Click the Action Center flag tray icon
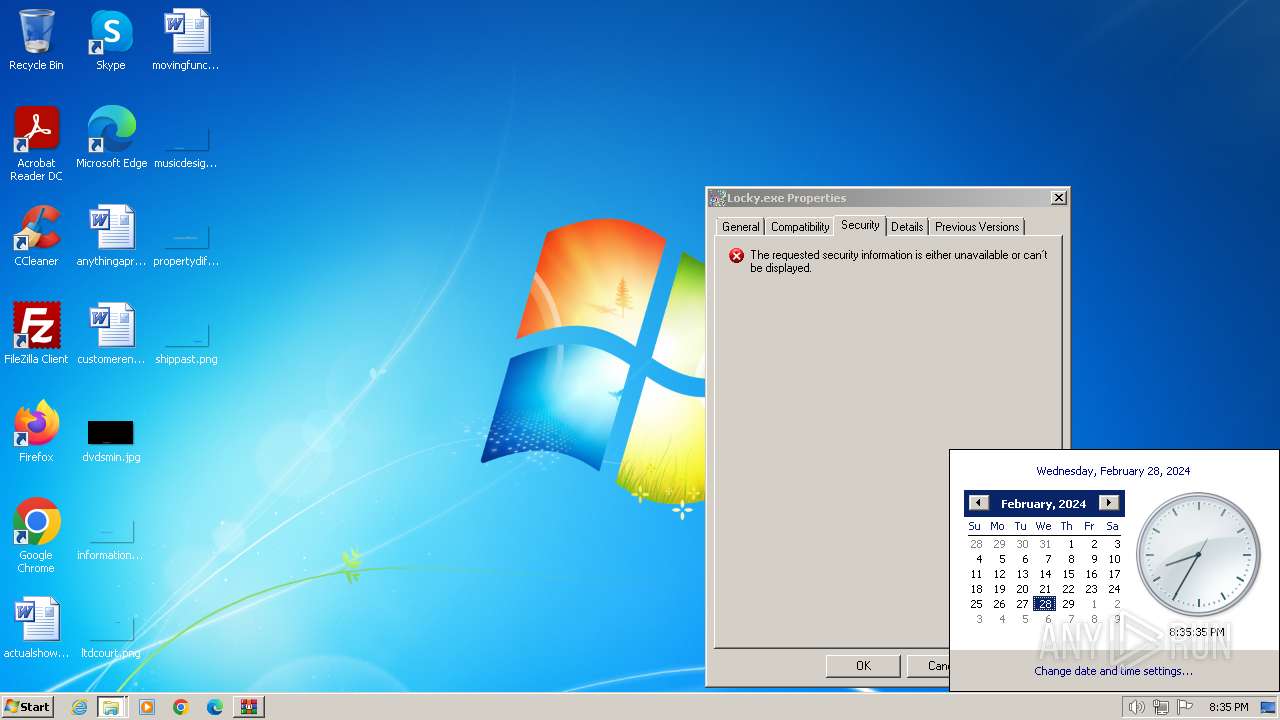Image resolution: width=1280 pixels, height=720 pixels. click(x=1185, y=707)
